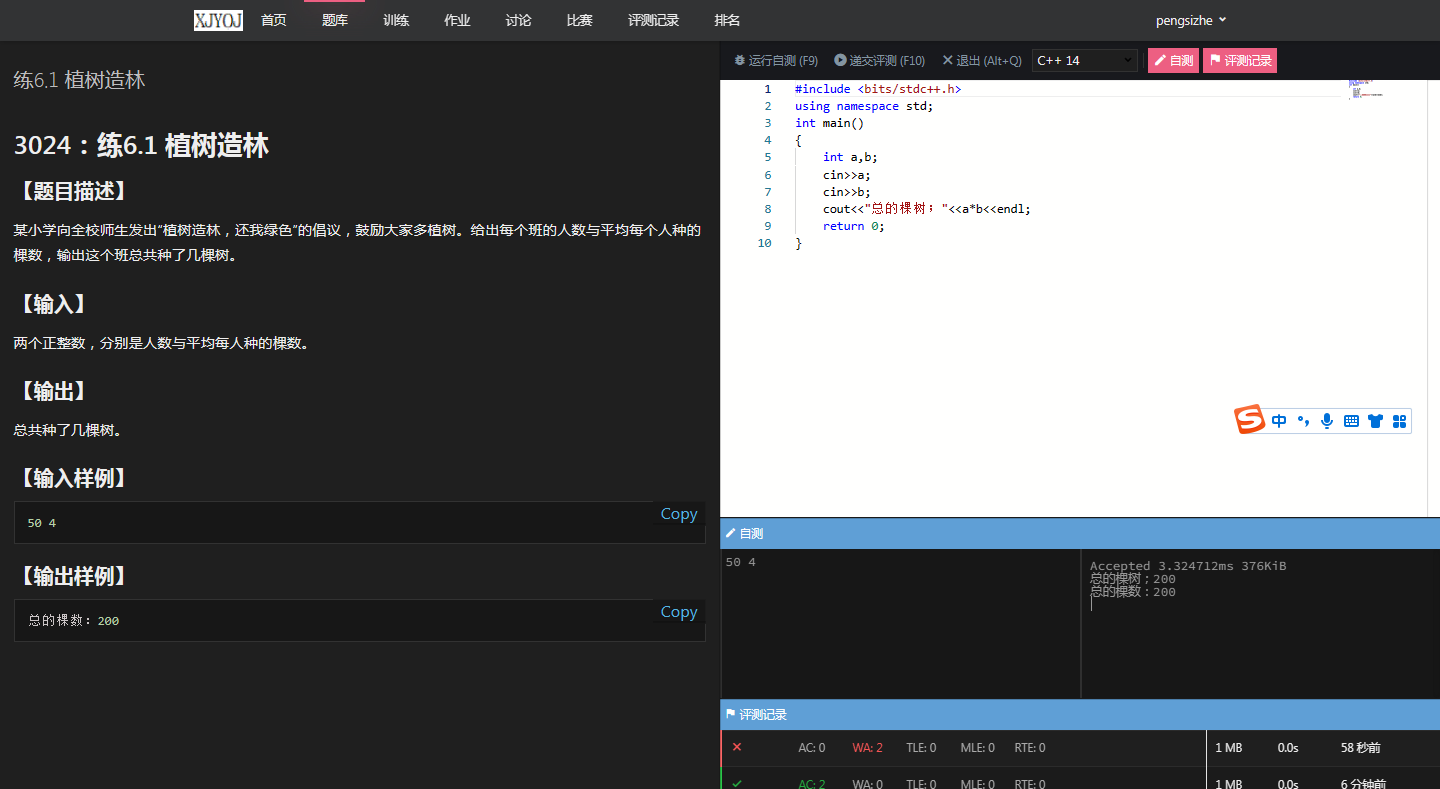The height and width of the screenshot is (789, 1440).
Task: Click the 自测 panel header
Action: click(x=1080, y=534)
